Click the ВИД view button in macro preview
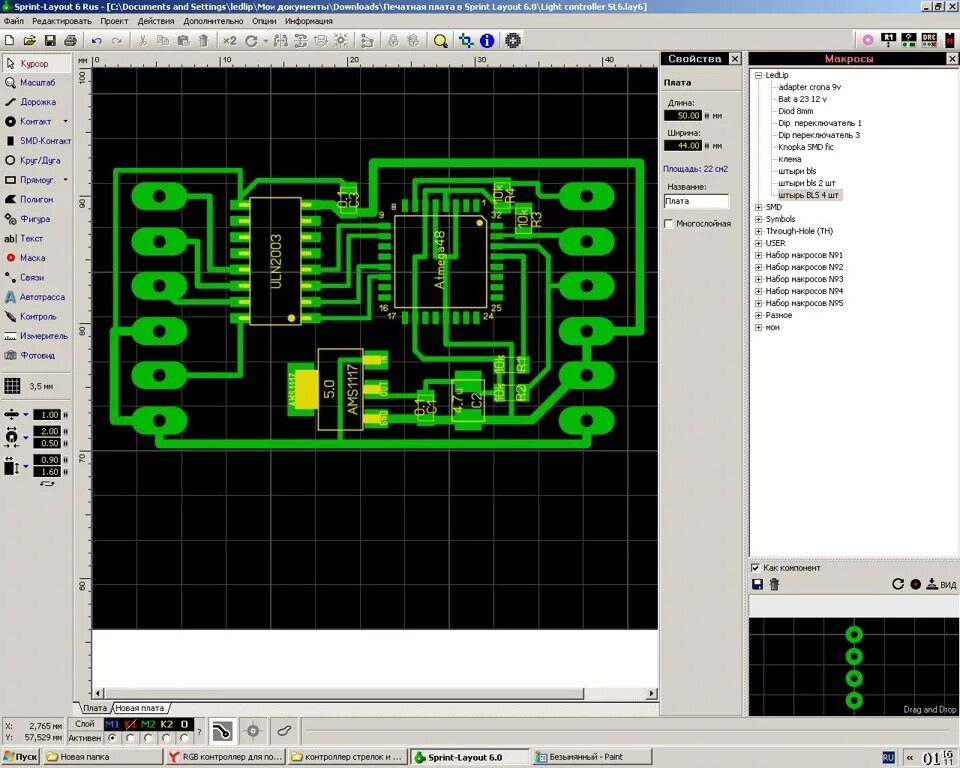 [x=941, y=584]
